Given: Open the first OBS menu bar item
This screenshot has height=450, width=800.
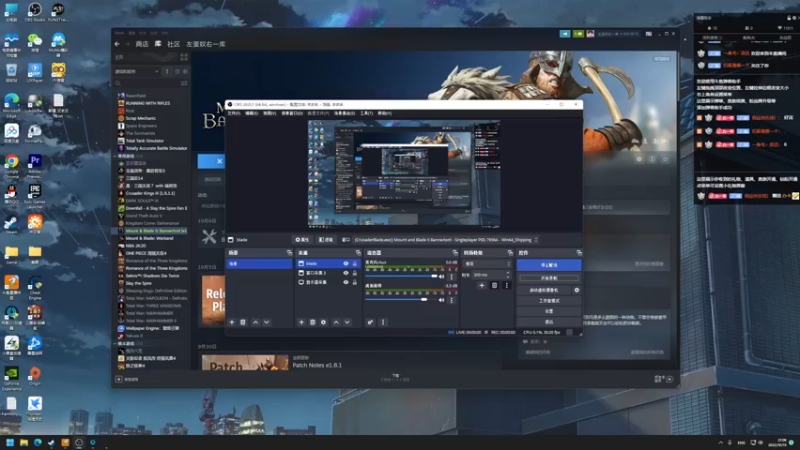Looking at the screenshot, I should click(234, 113).
